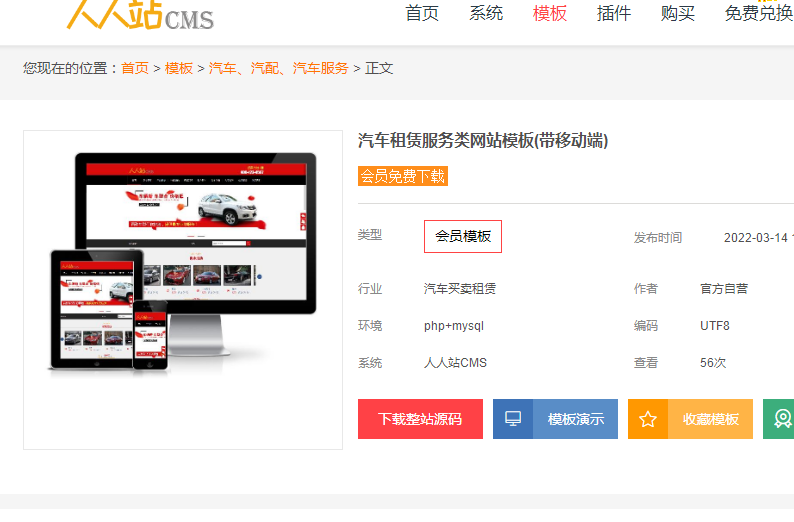Click the 模板 breadcrumb link
The image size is (794, 522).
coord(179,68)
